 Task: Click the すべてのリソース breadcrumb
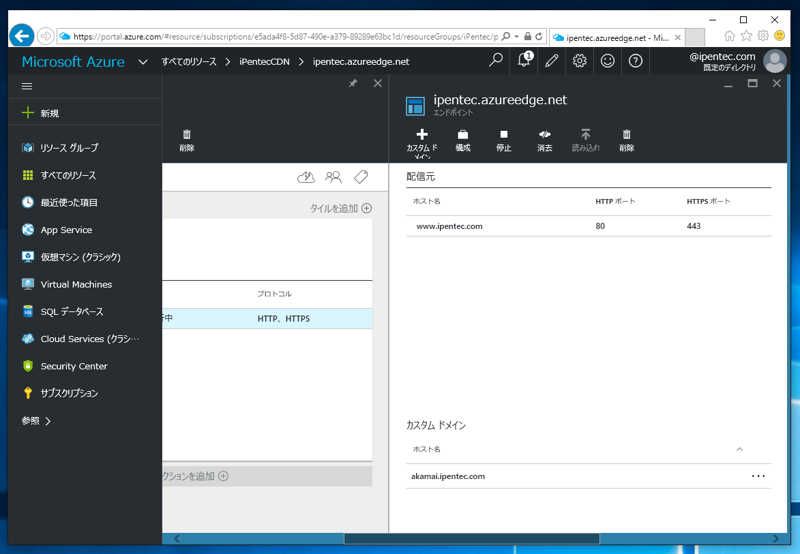[189, 62]
